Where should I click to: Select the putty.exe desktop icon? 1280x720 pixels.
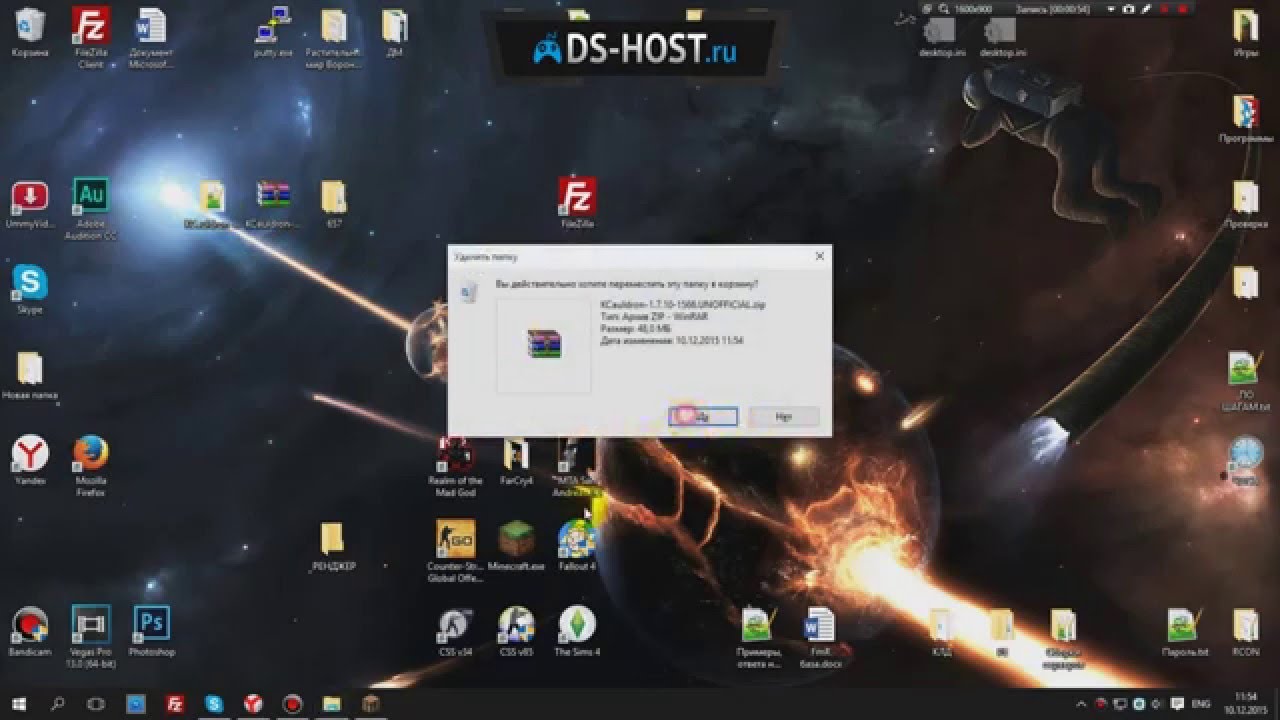[273, 31]
